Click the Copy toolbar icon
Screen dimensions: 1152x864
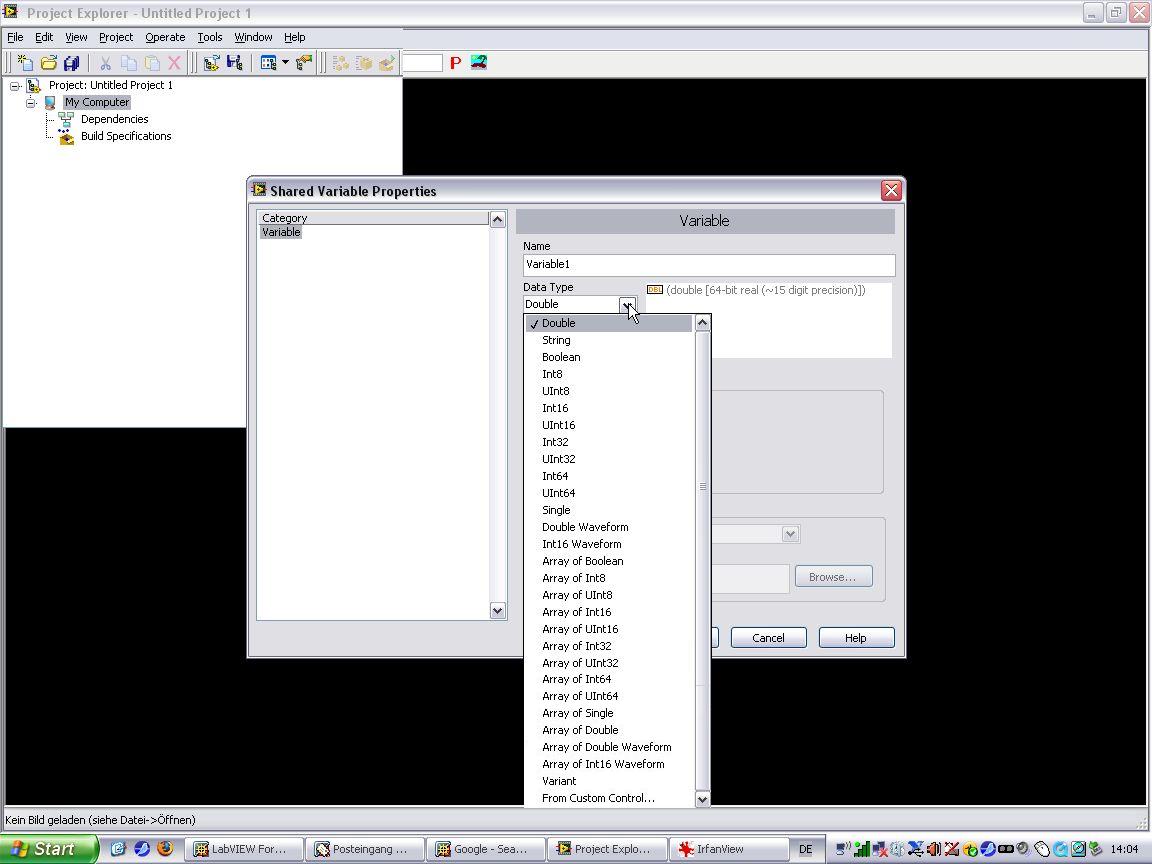pos(129,63)
